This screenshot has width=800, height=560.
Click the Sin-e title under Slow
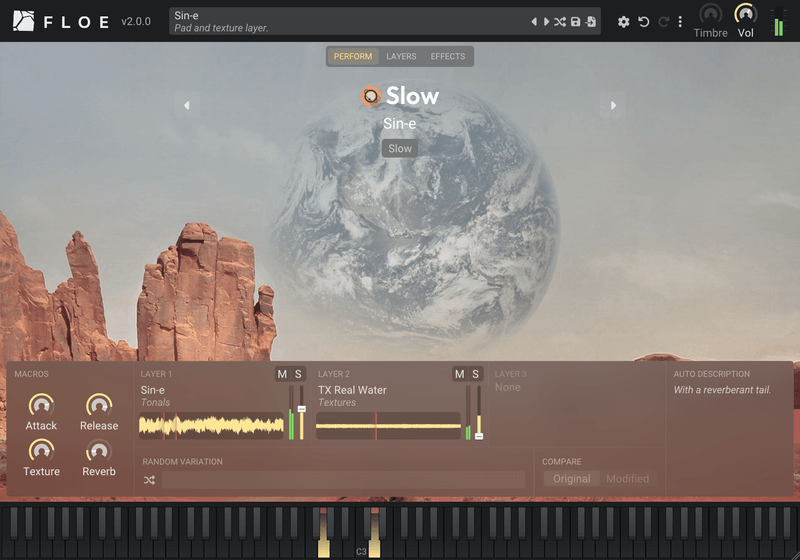coord(399,124)
